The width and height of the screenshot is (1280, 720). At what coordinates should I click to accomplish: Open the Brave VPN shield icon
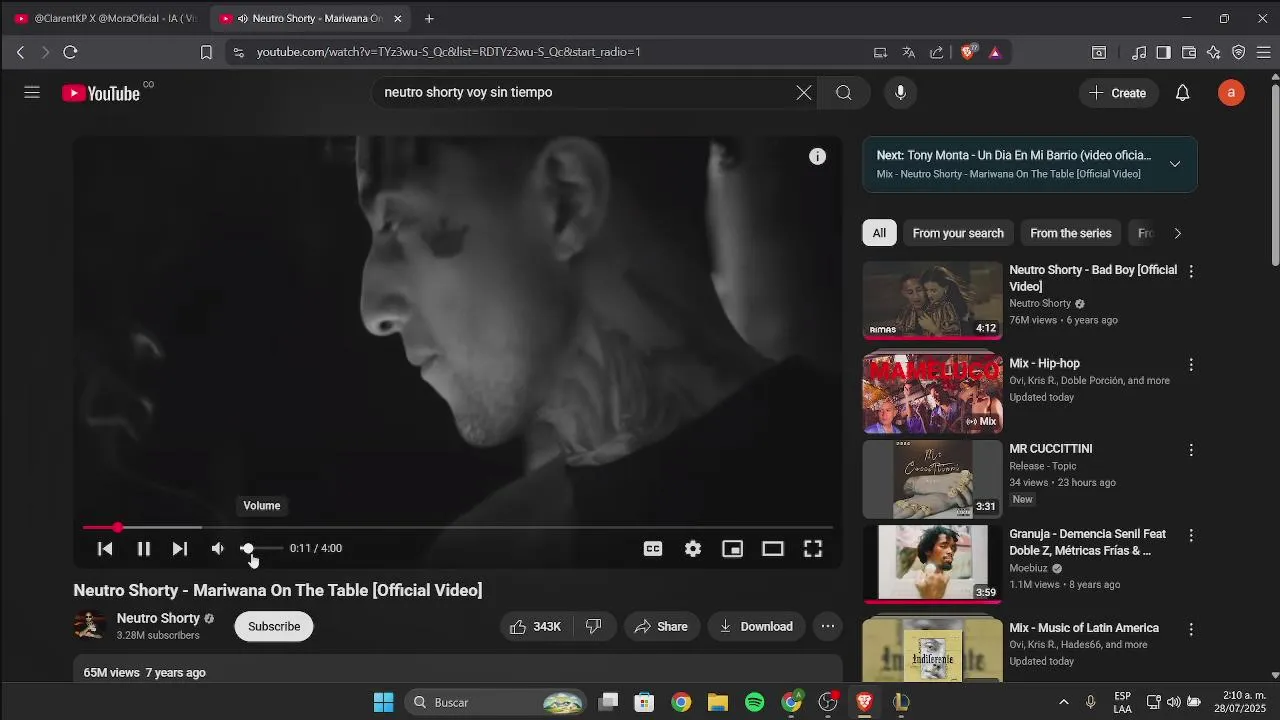click(1238, 52)
